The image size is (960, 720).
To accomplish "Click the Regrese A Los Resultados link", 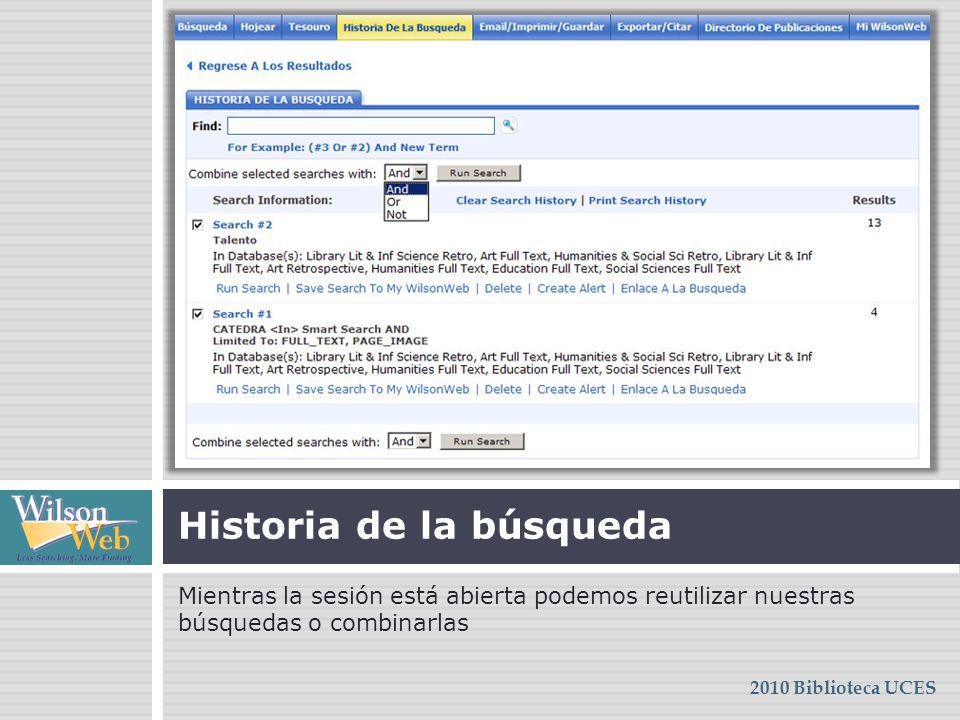I will 275,66.
